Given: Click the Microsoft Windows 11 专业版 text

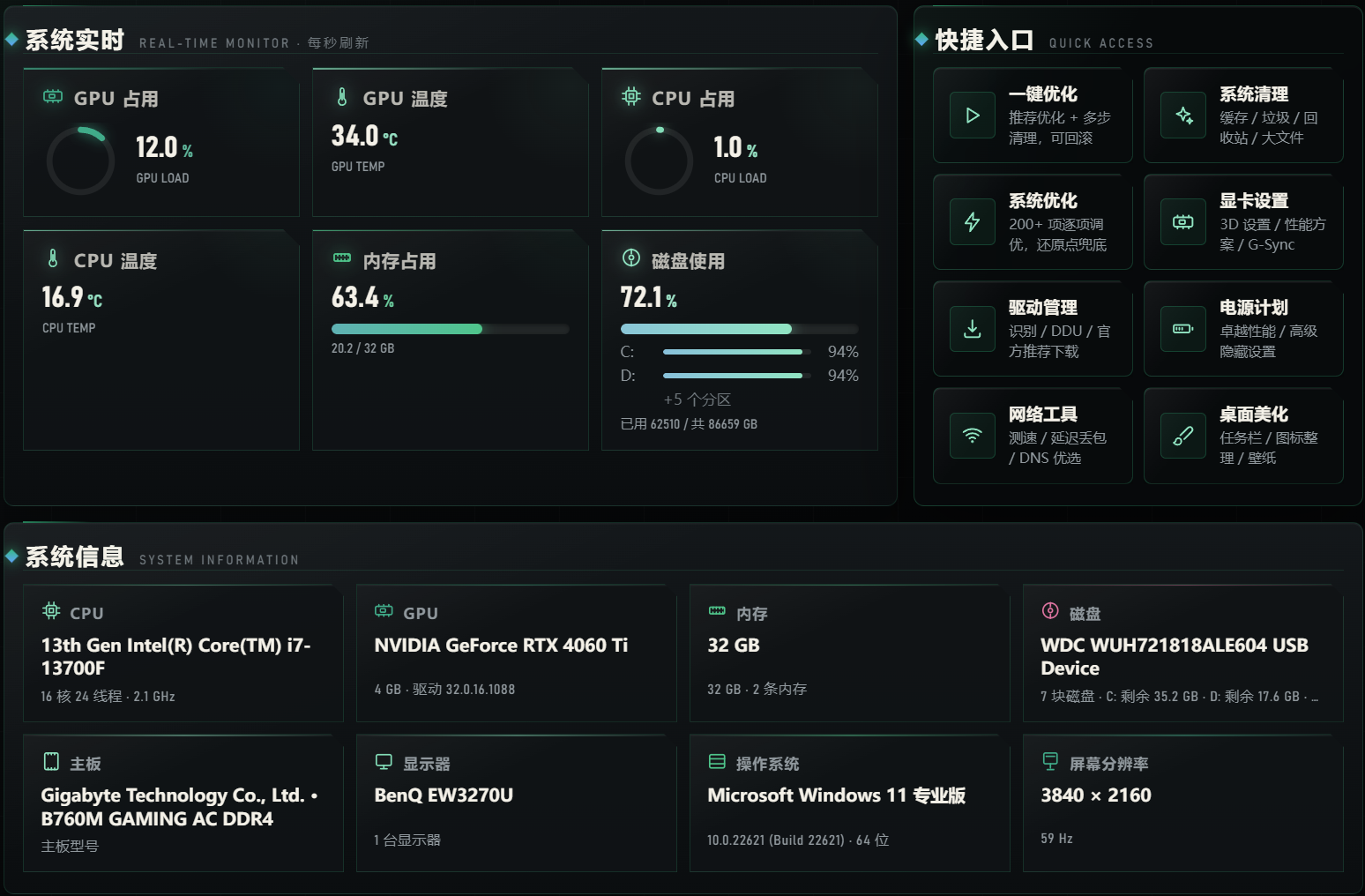Looking at the screenshot, I should 836,795.
